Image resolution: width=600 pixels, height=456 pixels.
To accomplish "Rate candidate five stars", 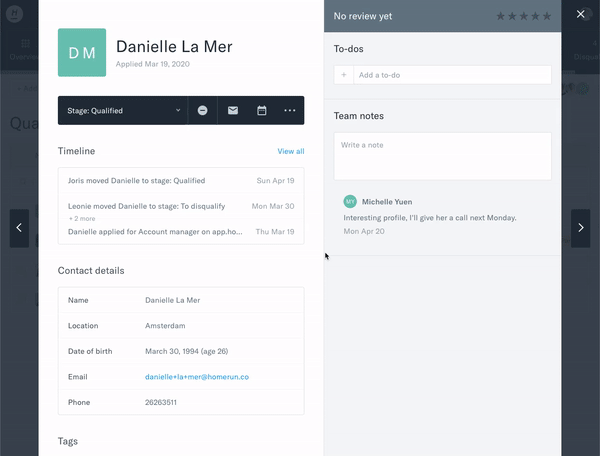I will (547, 16).
